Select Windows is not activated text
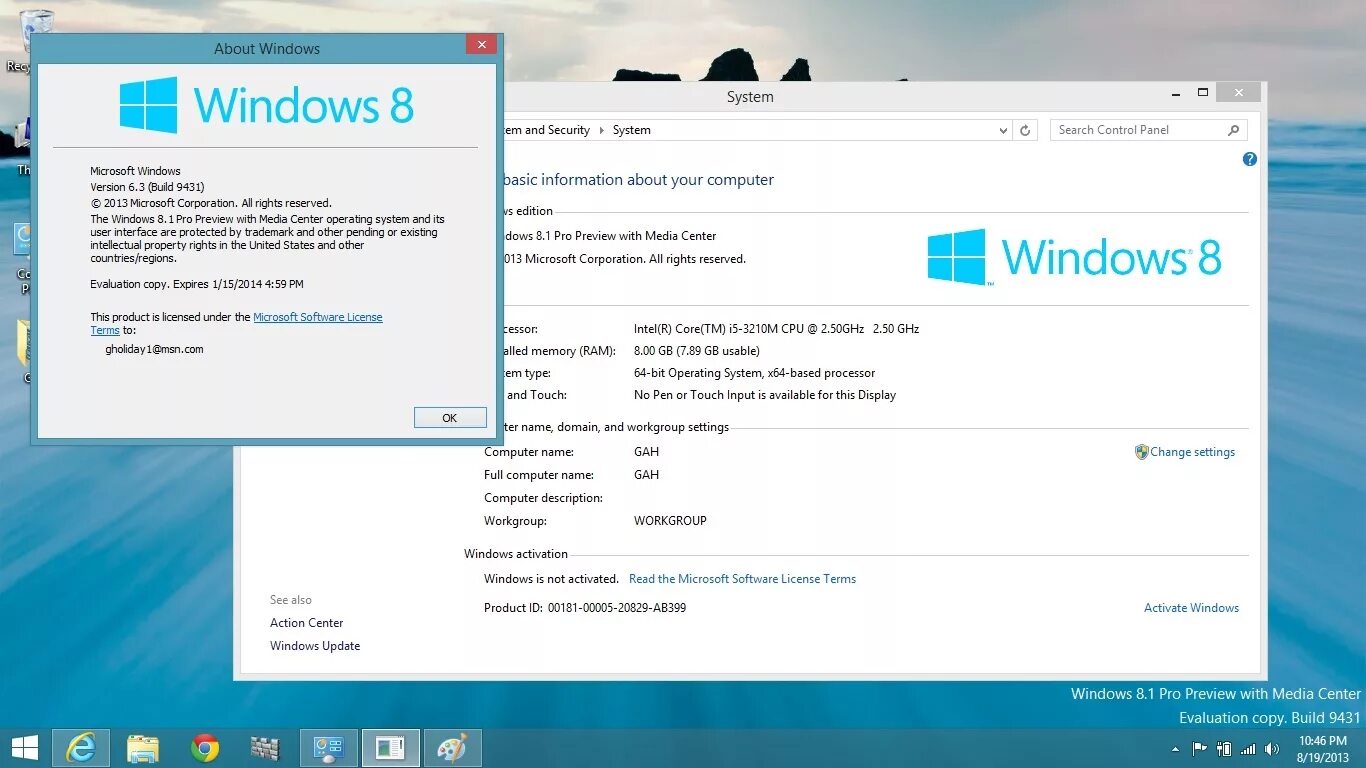 [x=549, y=579]
